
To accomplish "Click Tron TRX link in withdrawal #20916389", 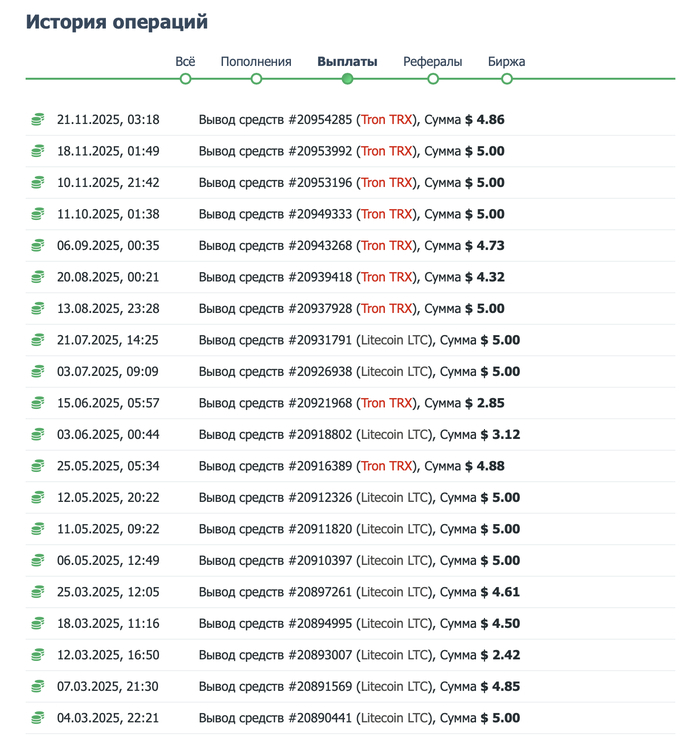I will point(387,466).
